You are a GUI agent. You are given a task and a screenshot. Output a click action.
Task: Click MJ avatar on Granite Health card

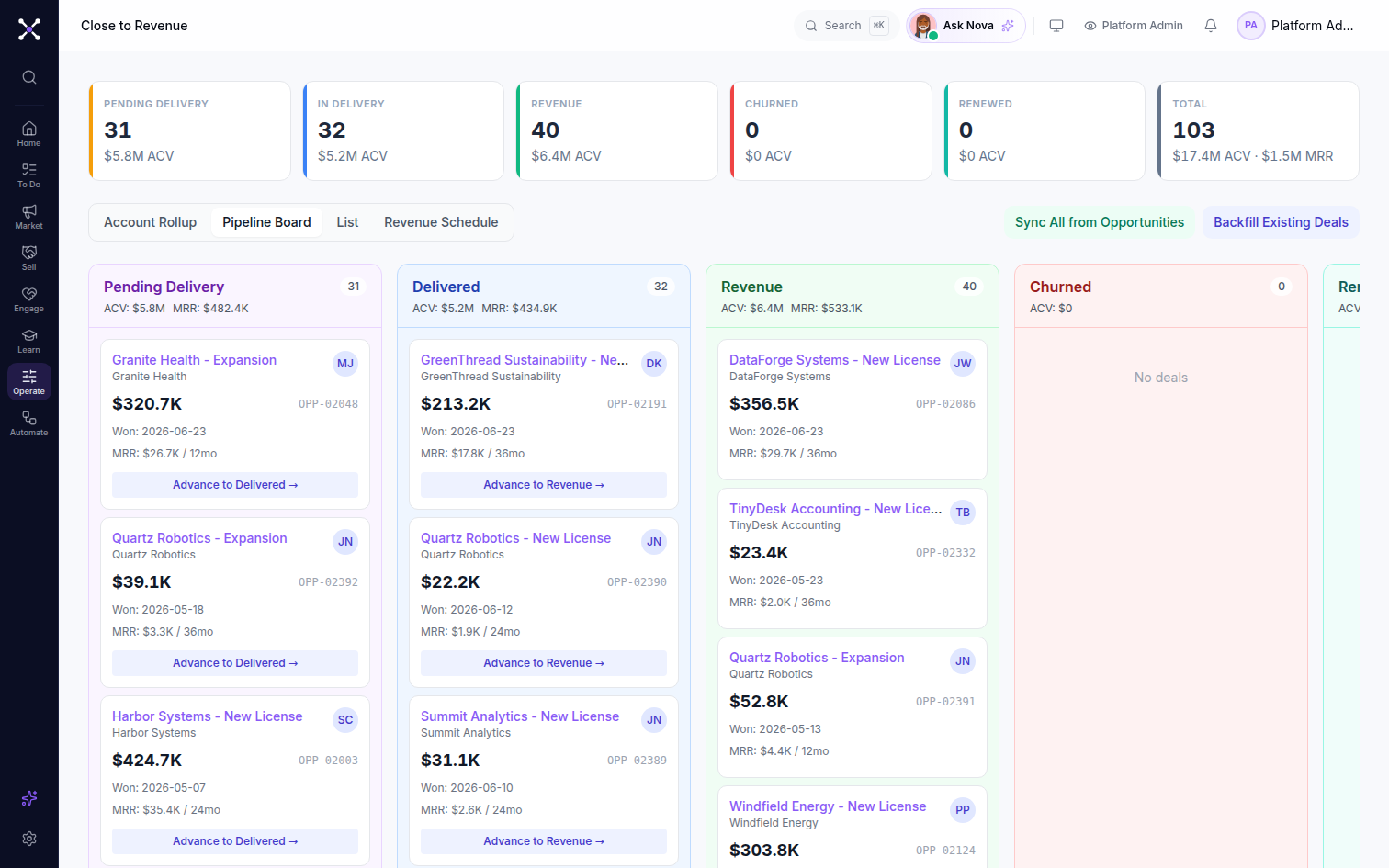(345, 364)
